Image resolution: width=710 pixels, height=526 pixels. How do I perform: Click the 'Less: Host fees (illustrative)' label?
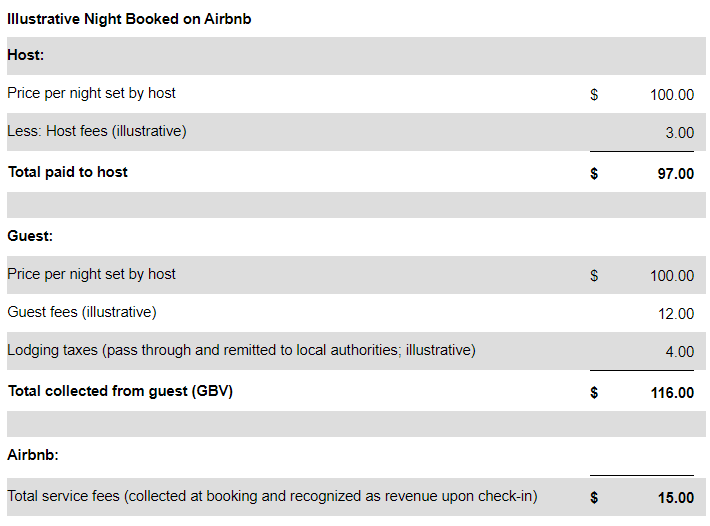[x=97, y=131]
